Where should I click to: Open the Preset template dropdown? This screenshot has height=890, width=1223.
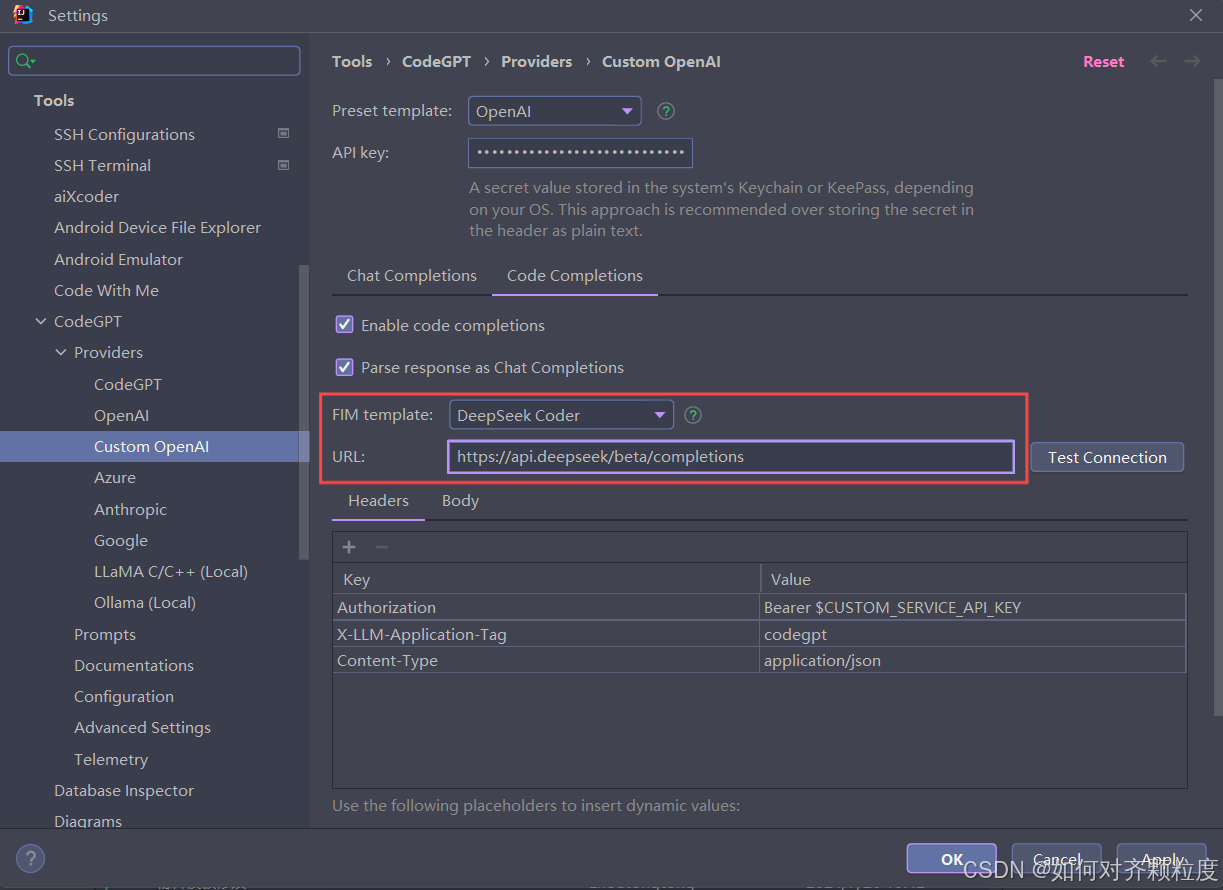coord(554,111)
